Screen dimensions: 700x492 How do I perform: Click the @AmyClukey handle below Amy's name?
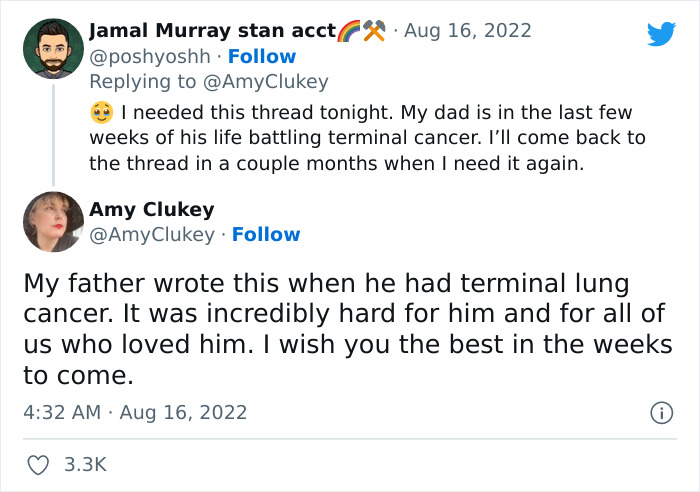point(151,235)
